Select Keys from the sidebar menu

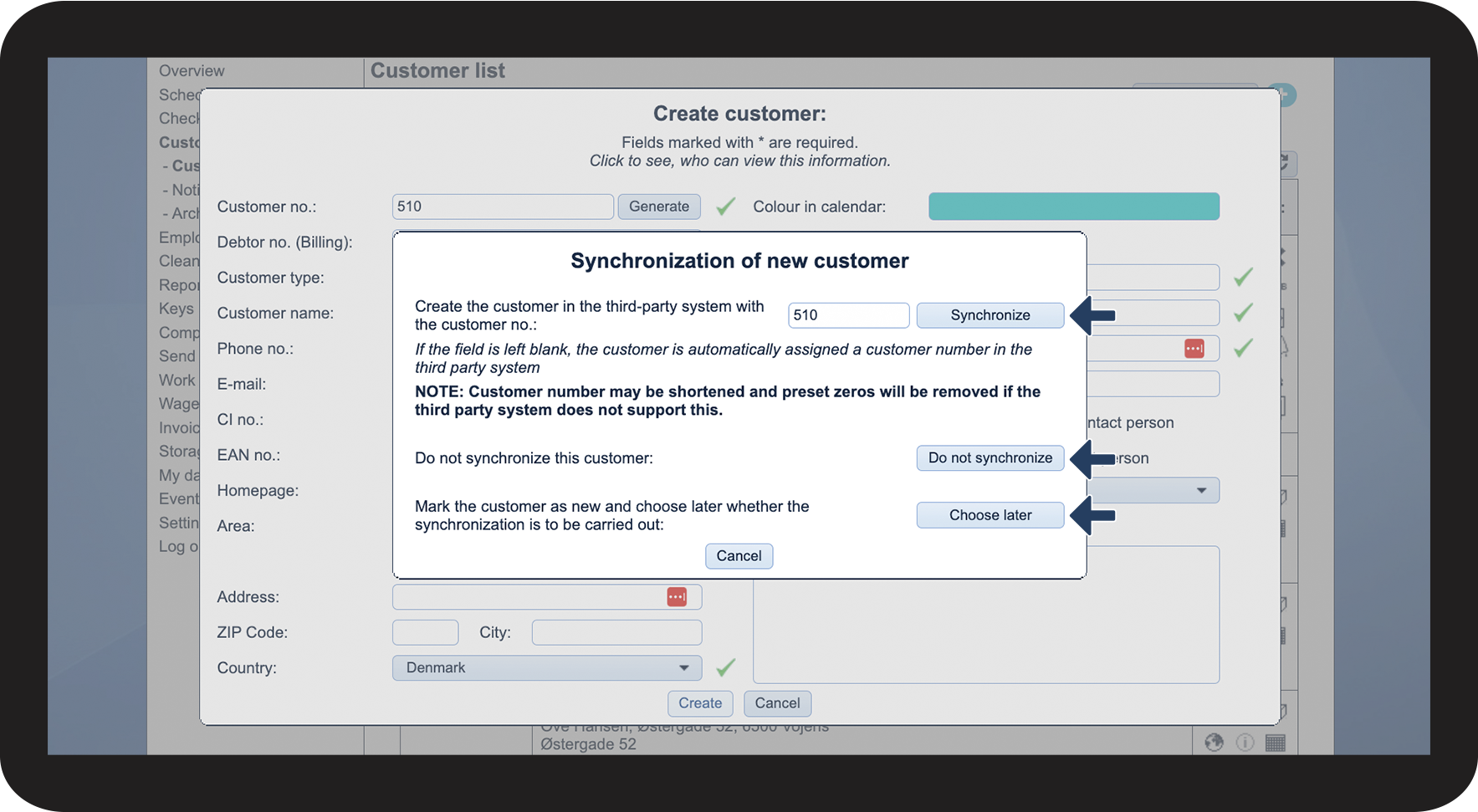176,309
